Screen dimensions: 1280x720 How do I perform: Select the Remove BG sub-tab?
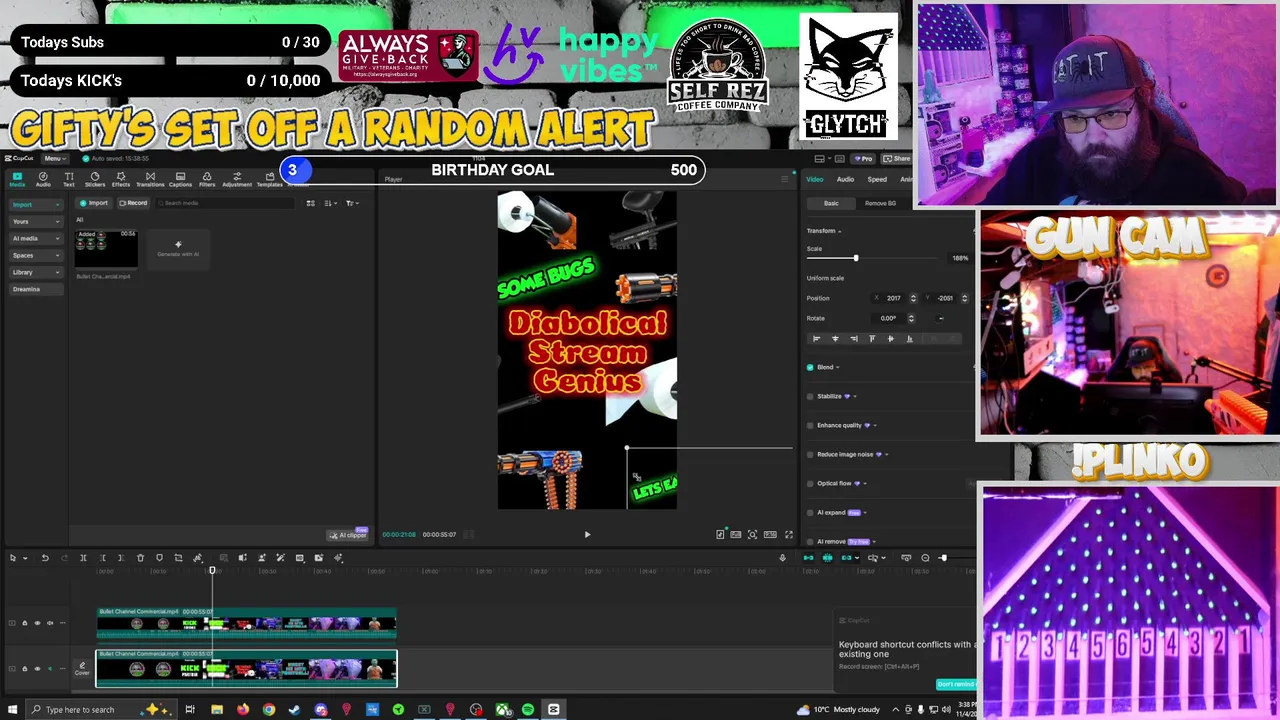[x=880, y=203]
